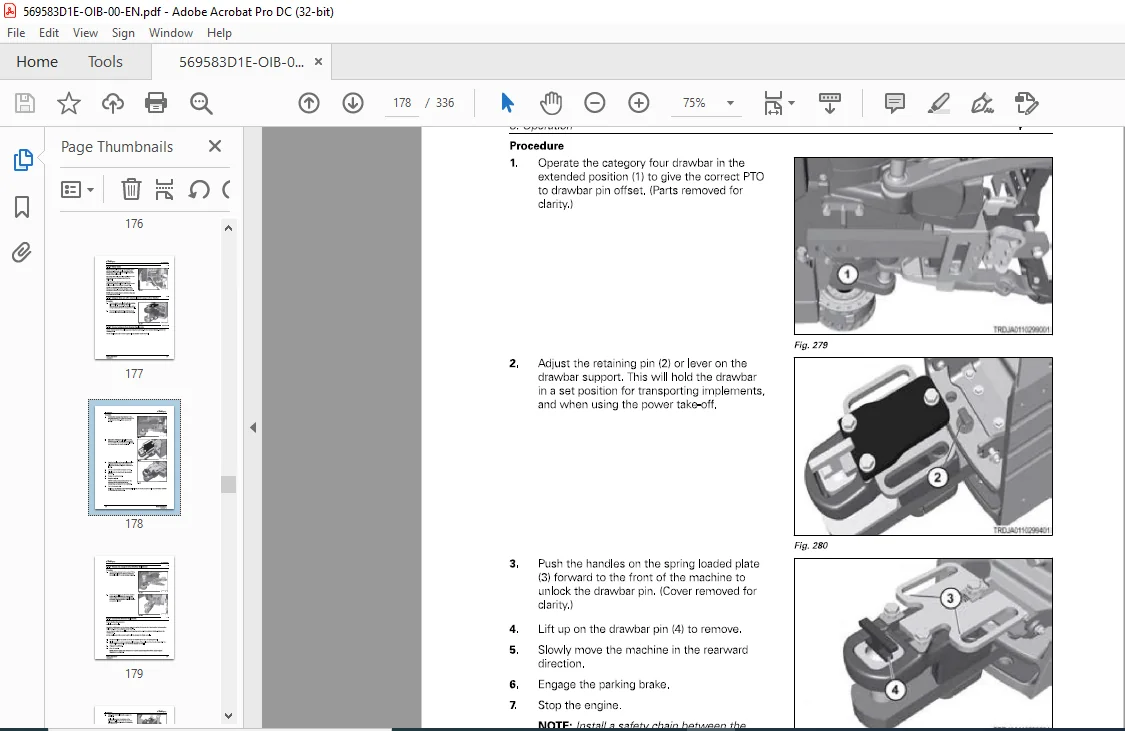Viewport: 1125px width, 731px height.
Task: Click the stamp tool icon
Action: click(x=1027, y=103)
